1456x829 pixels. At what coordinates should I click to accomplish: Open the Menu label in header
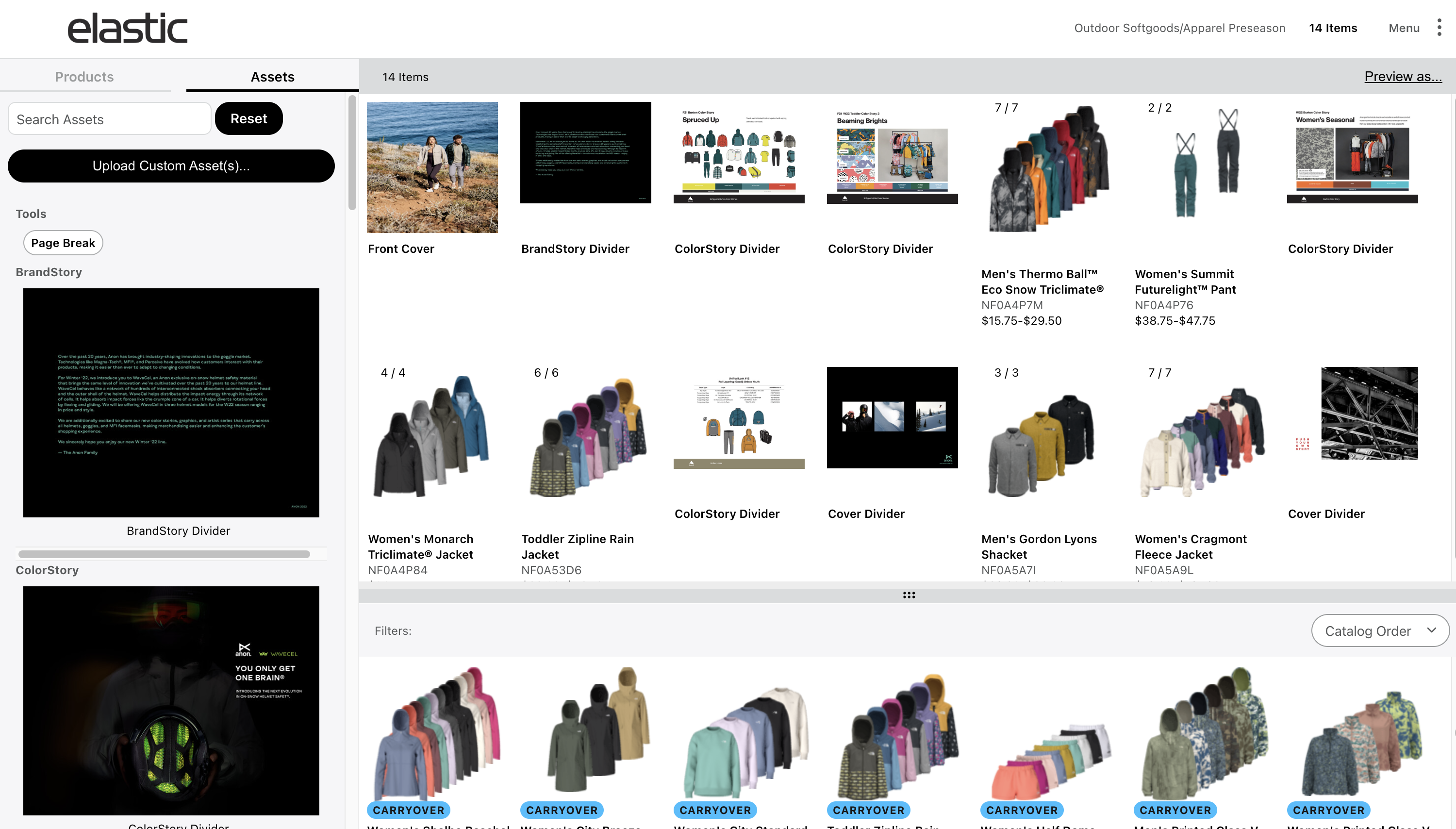tap(1404, 28)
